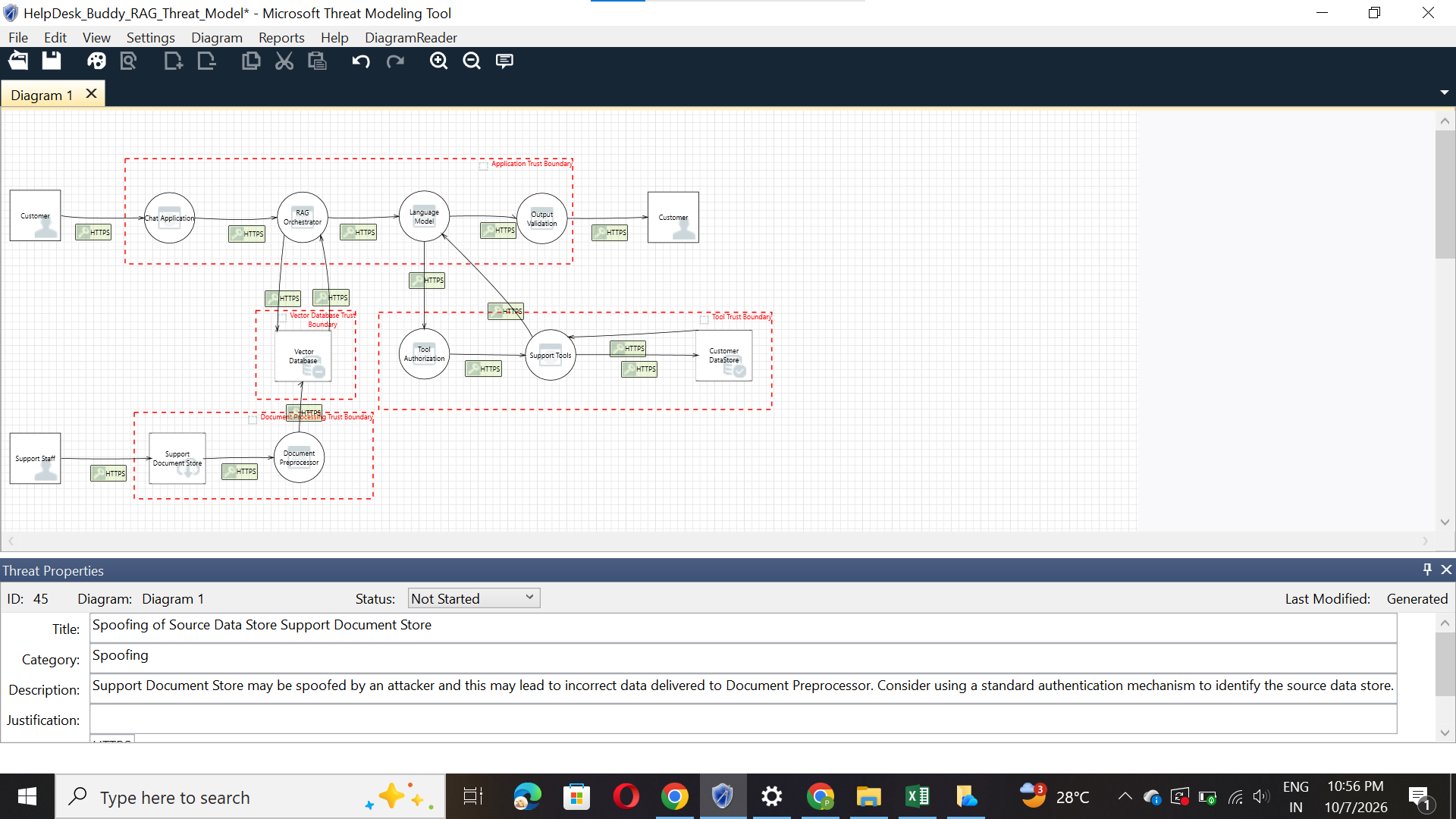The height and width of the screenshot is (819, 1456).
Task: Show hidden system tray icons chevron
Action: click(1125, 796)
